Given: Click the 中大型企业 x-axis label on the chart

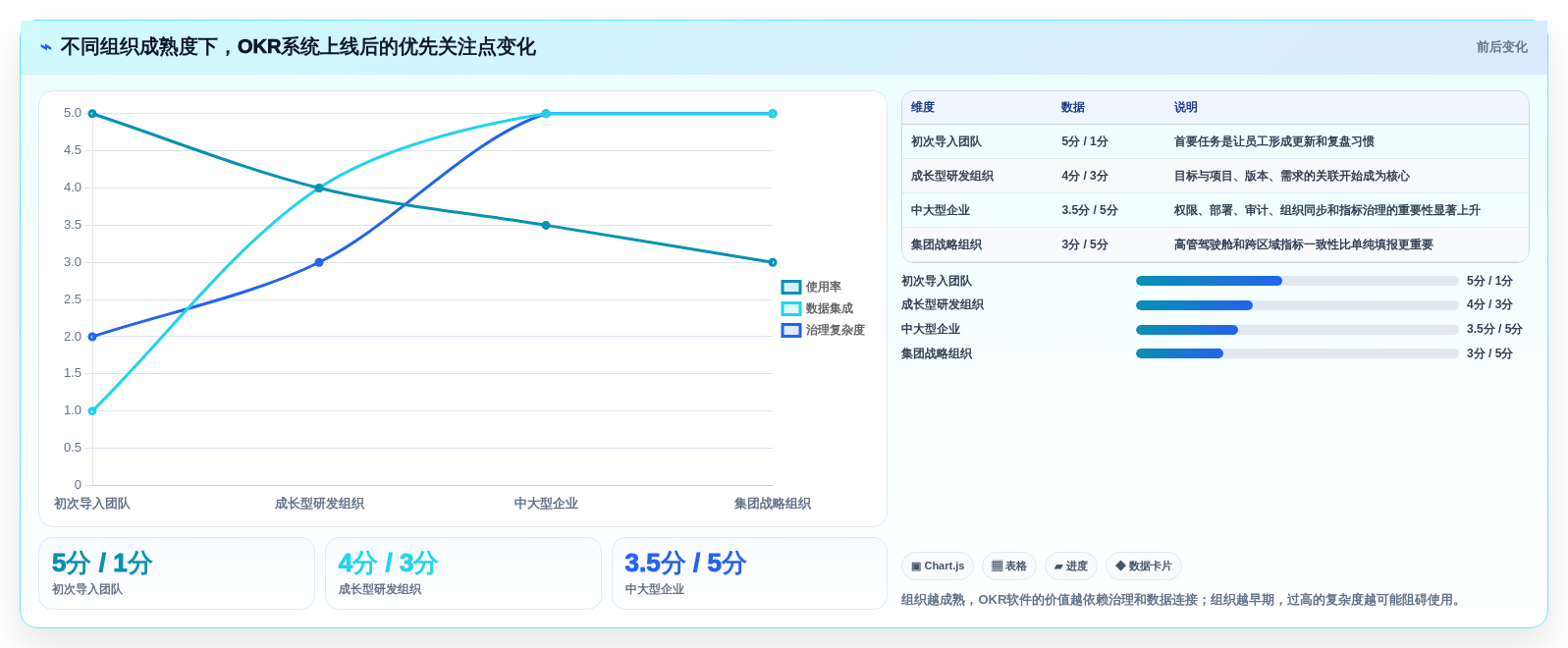Looking at the screenshot, I should click(546, 504).
